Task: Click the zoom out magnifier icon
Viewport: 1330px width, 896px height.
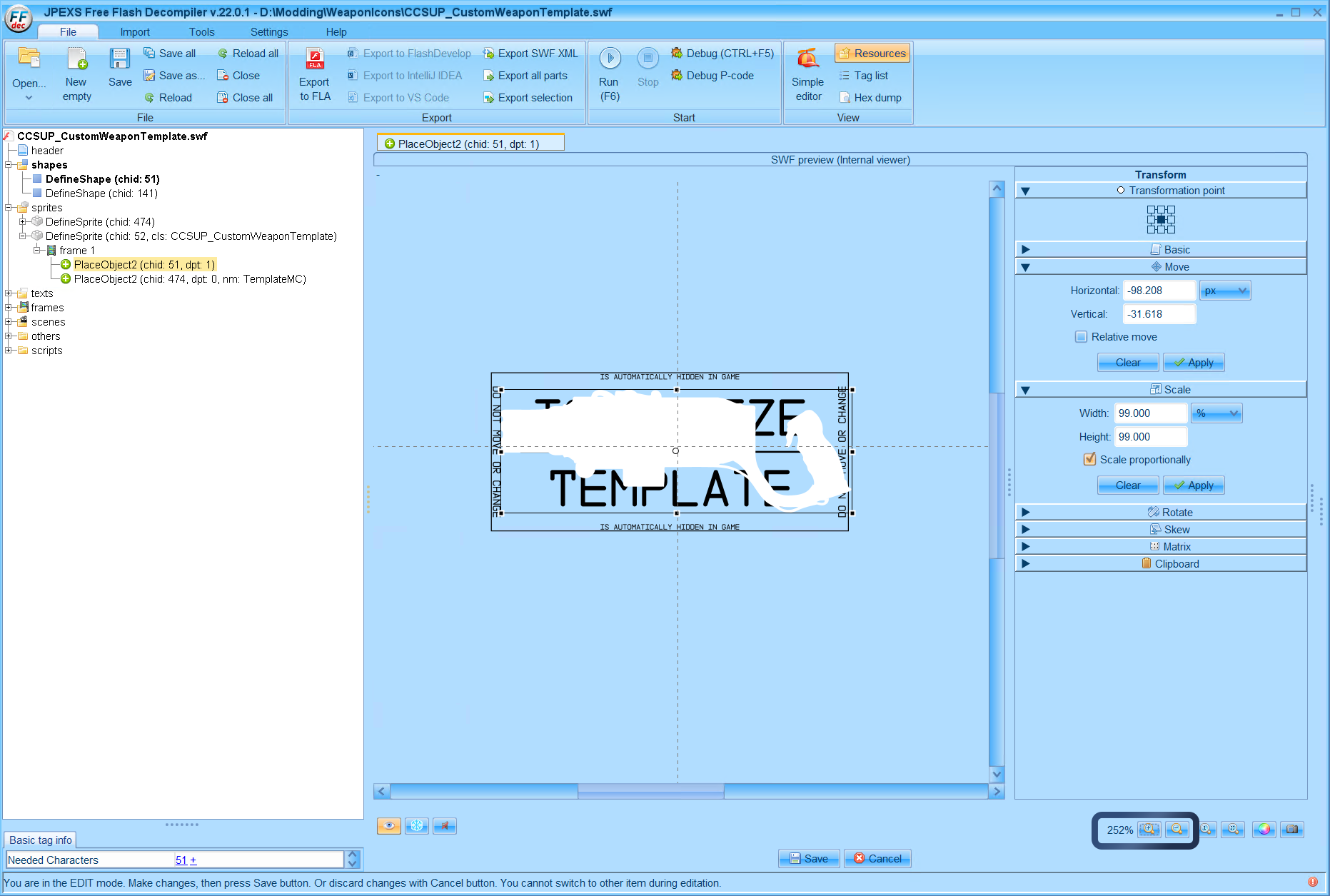Action: [1177, 829]
